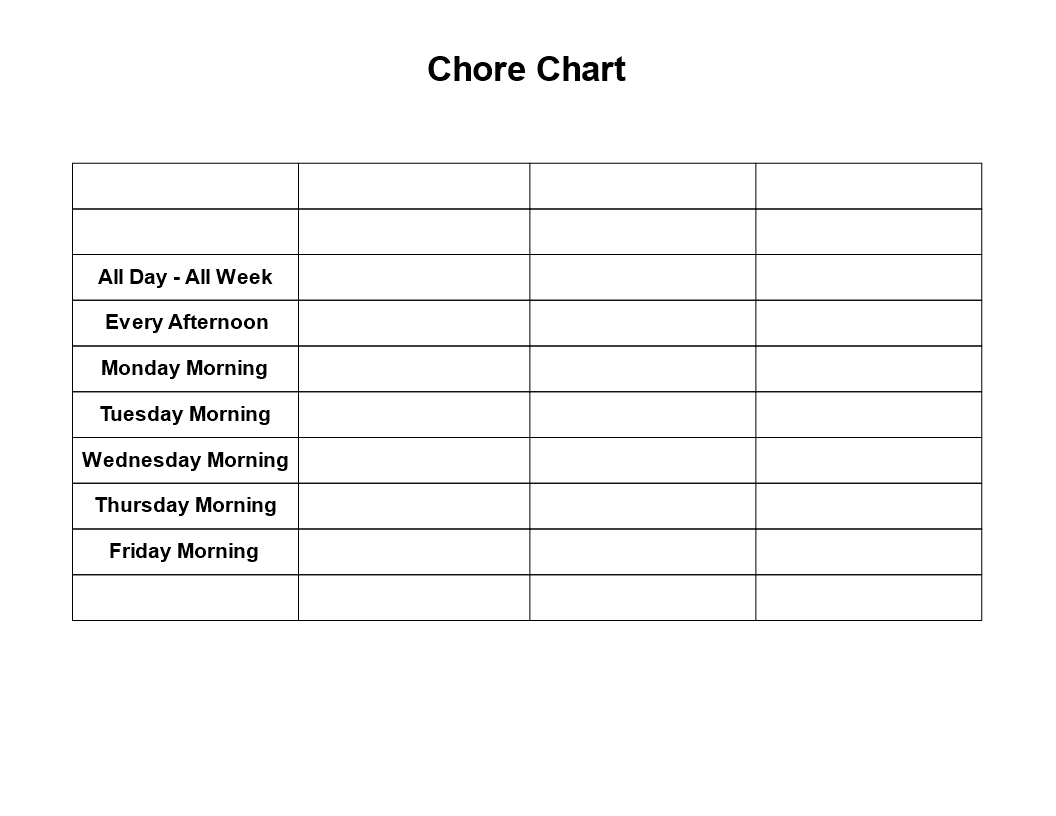This screenshot has height=816, width=1056.
Task: Click the top-right empty header cell
Action: pos(869,186)
